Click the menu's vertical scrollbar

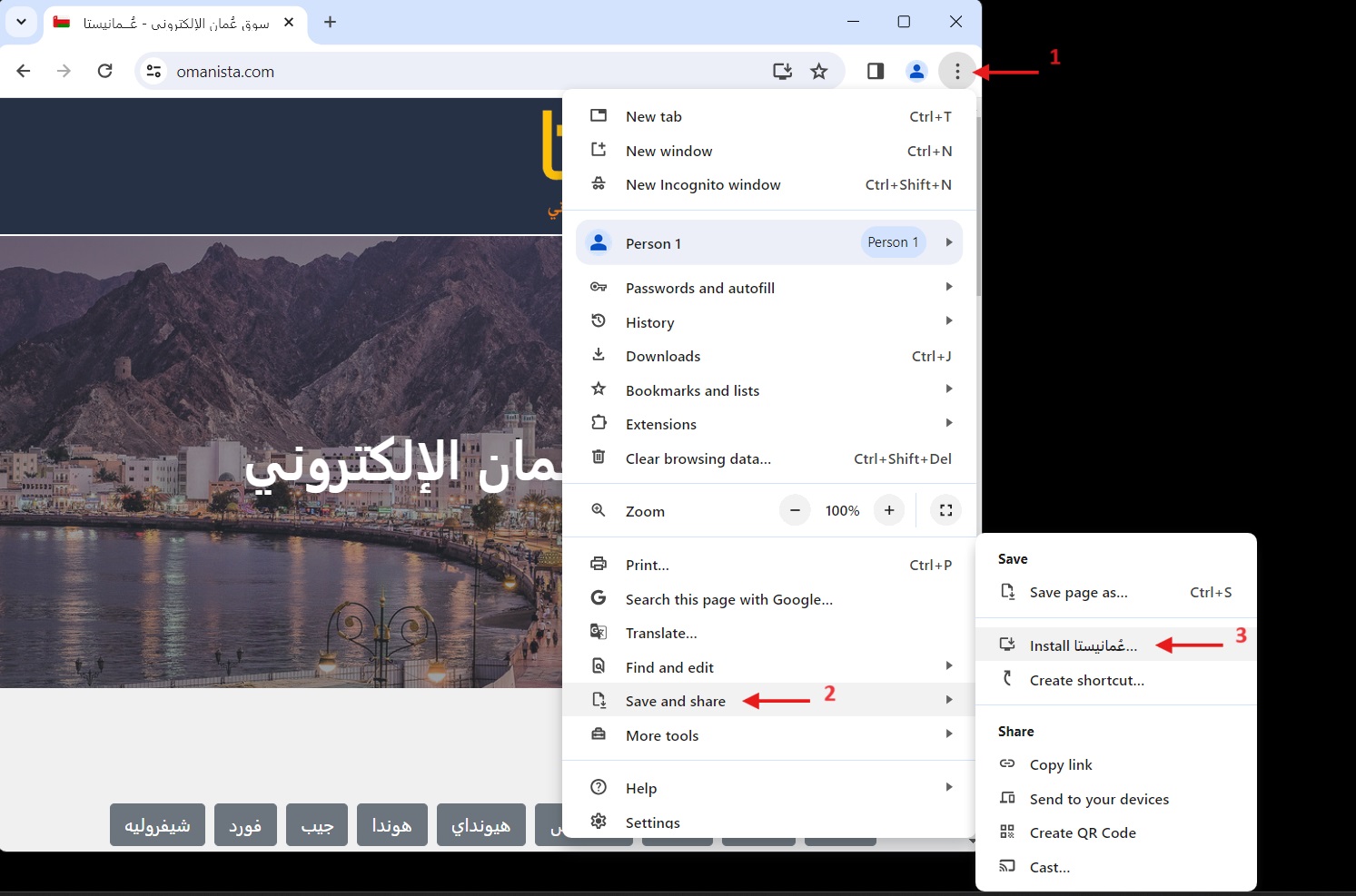click(978, 207)
